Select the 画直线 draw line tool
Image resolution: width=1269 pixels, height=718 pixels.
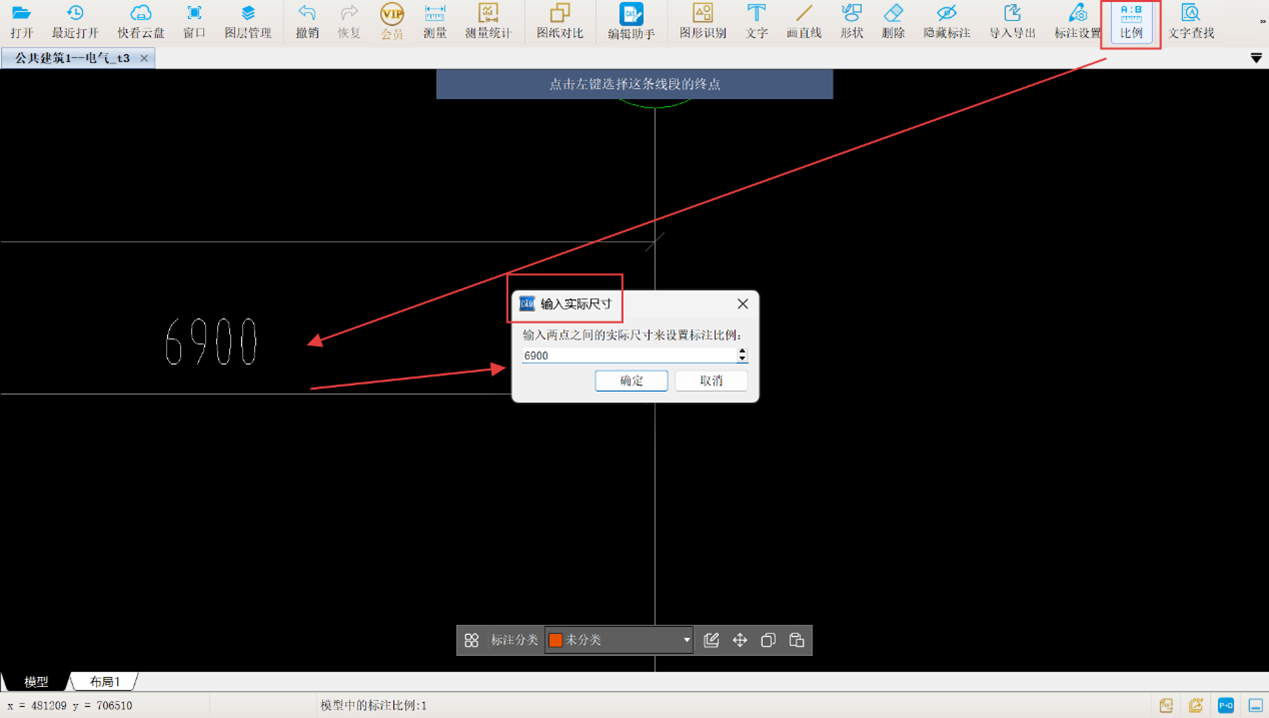tap(803, 21)
